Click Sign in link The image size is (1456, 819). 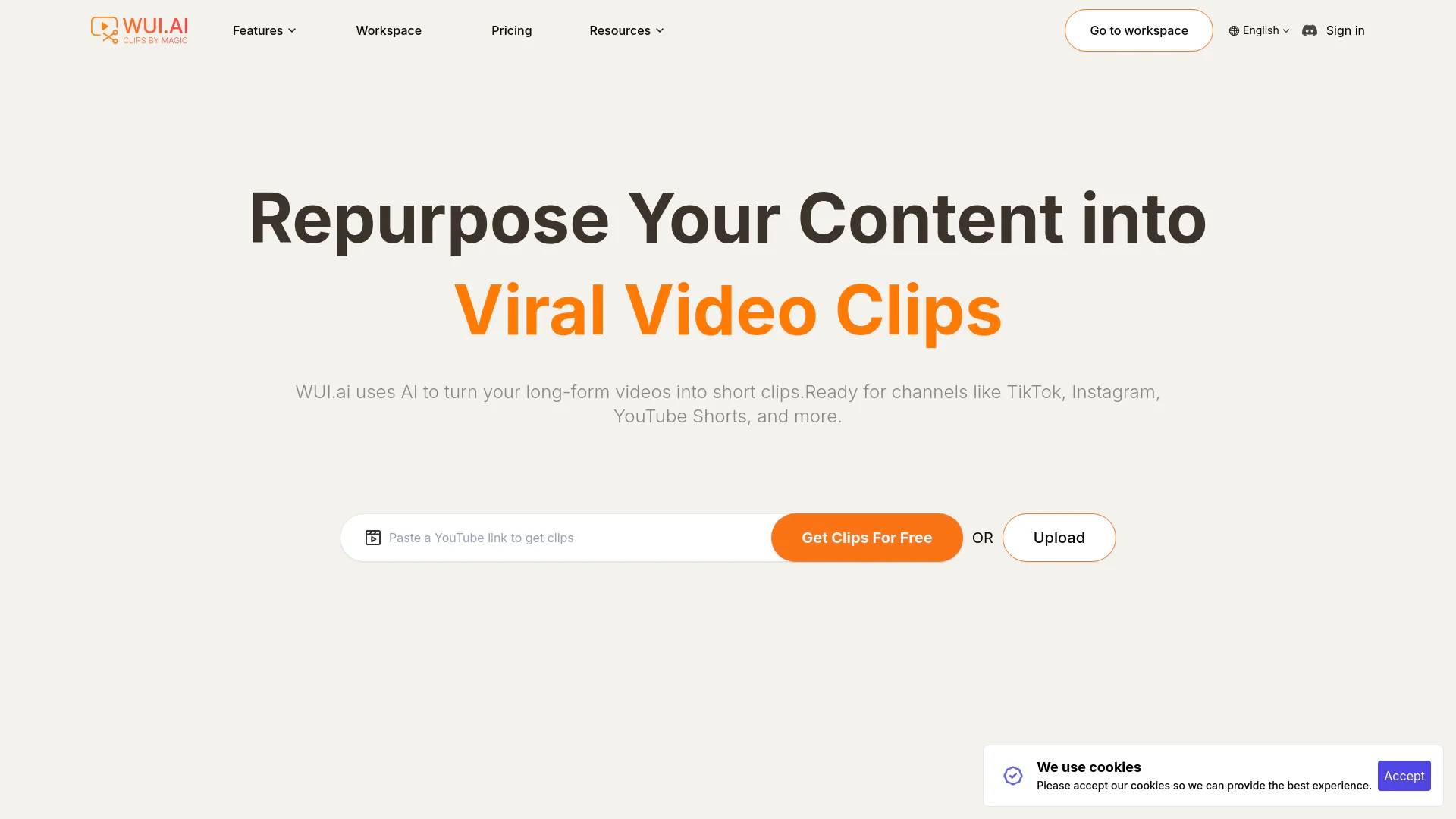pyautogui.click(x=1345, y=30)
